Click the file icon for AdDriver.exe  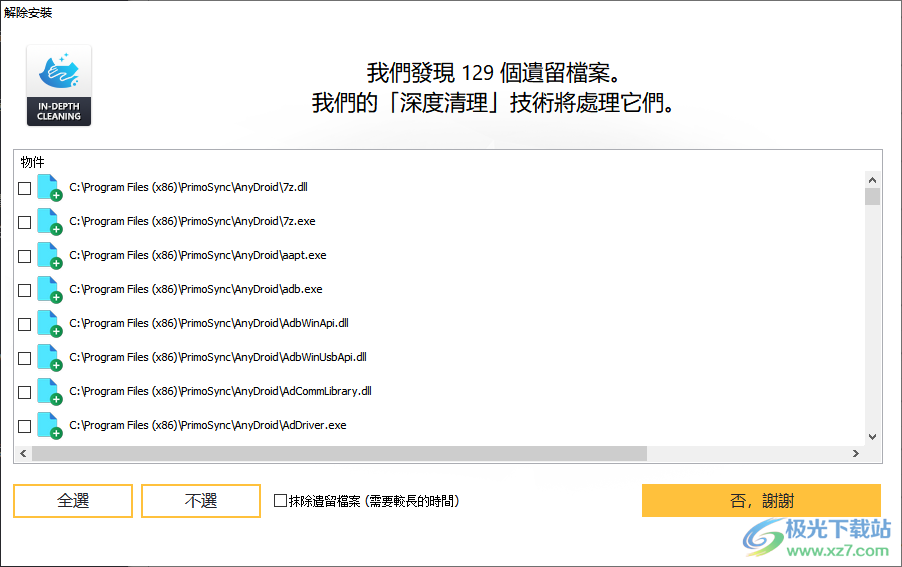coord(49,425)
